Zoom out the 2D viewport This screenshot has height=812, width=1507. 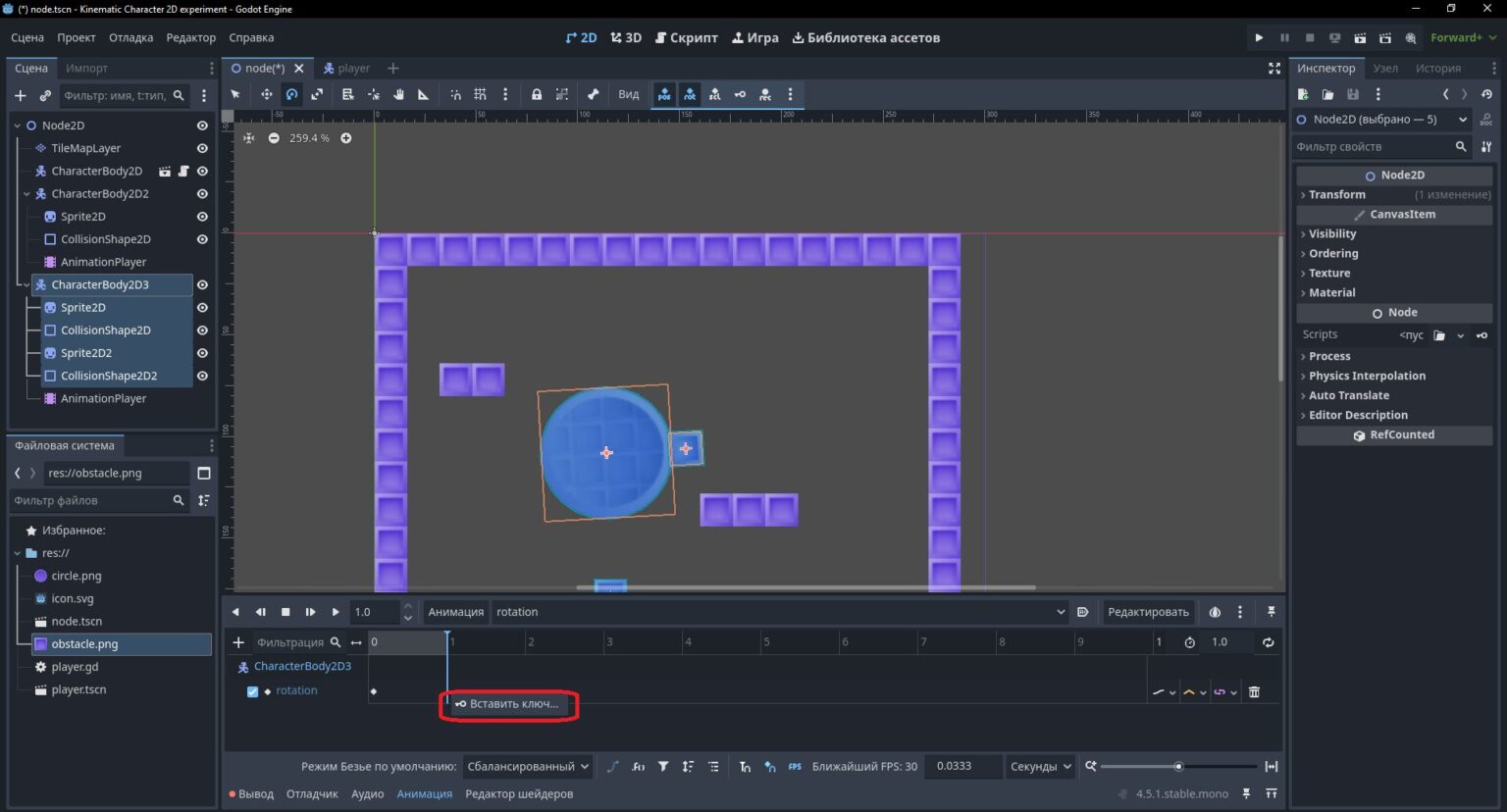274,138
